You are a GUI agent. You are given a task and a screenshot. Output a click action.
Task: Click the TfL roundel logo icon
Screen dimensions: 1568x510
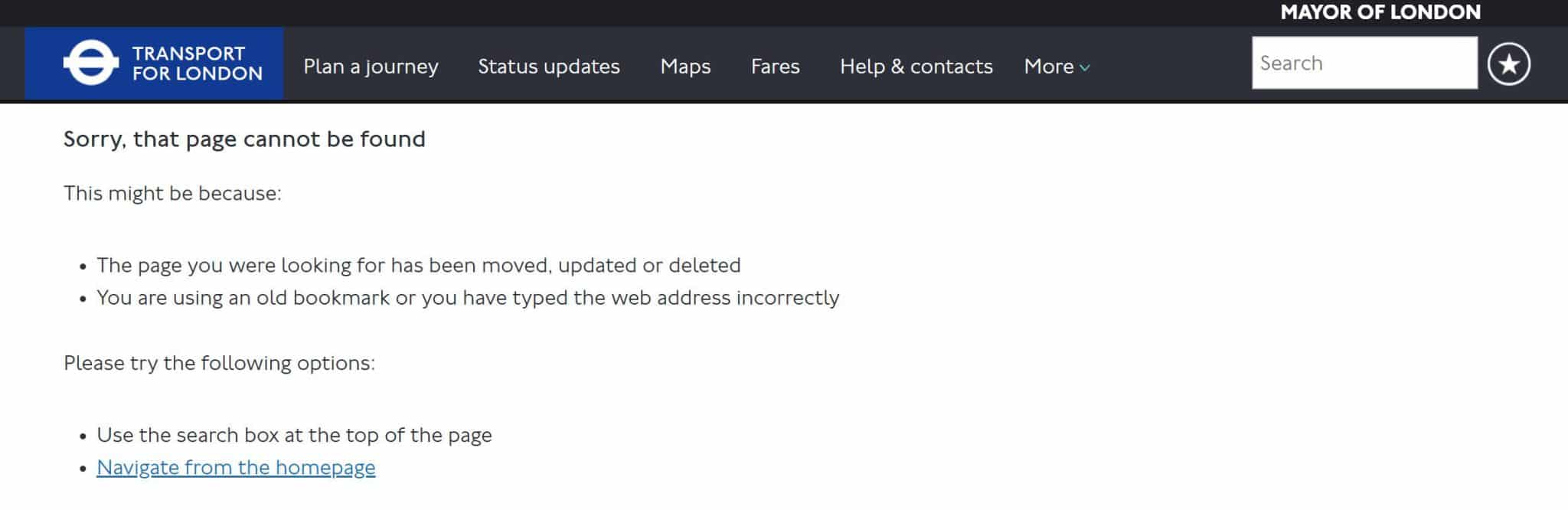tap(90, 63)
